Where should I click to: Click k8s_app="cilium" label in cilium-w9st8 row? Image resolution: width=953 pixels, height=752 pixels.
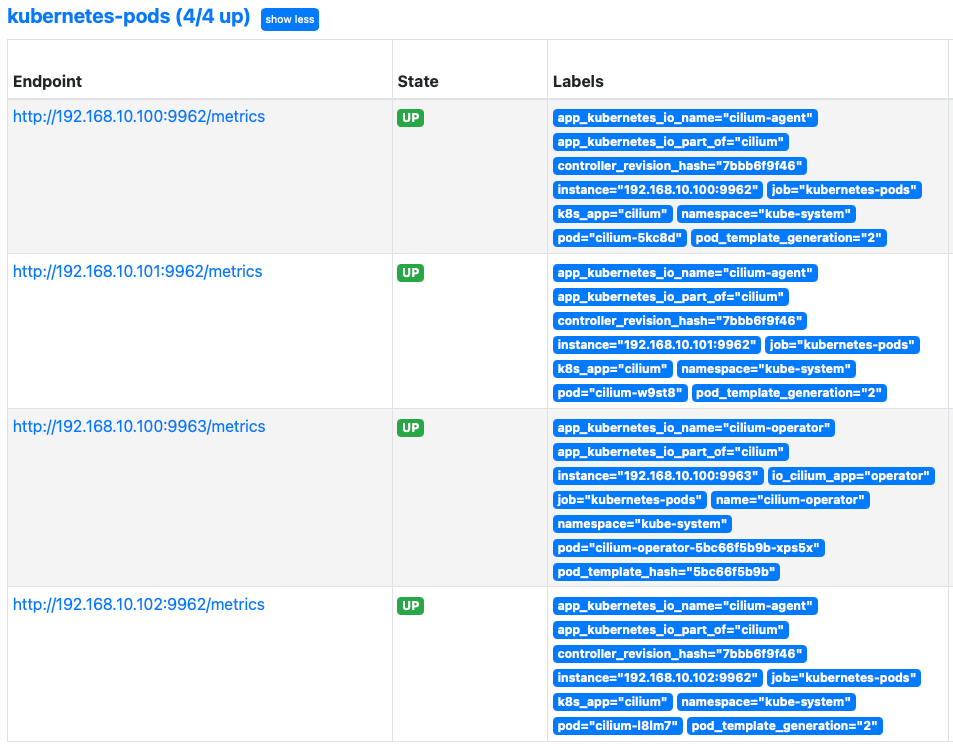point(613,369)
